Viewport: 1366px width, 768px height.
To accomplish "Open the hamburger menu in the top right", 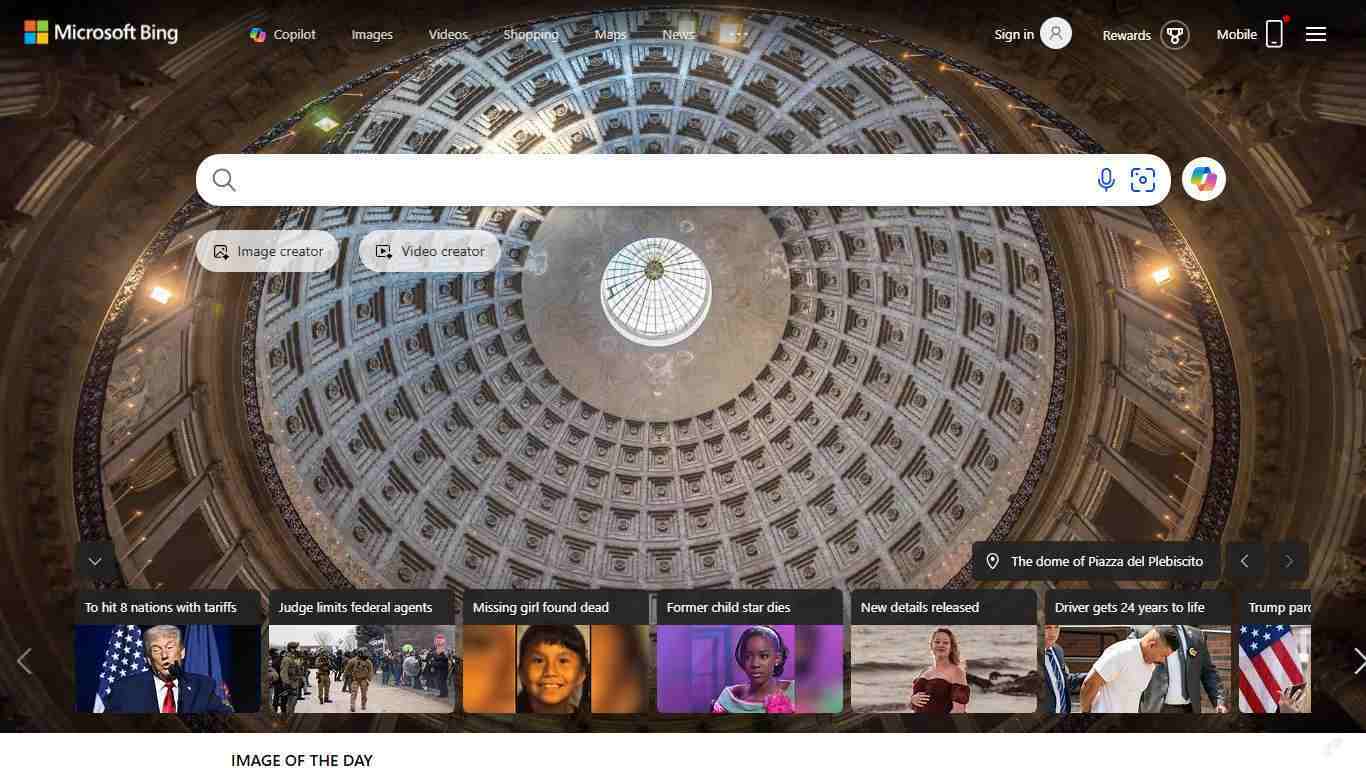I will tap(1316, 34).
